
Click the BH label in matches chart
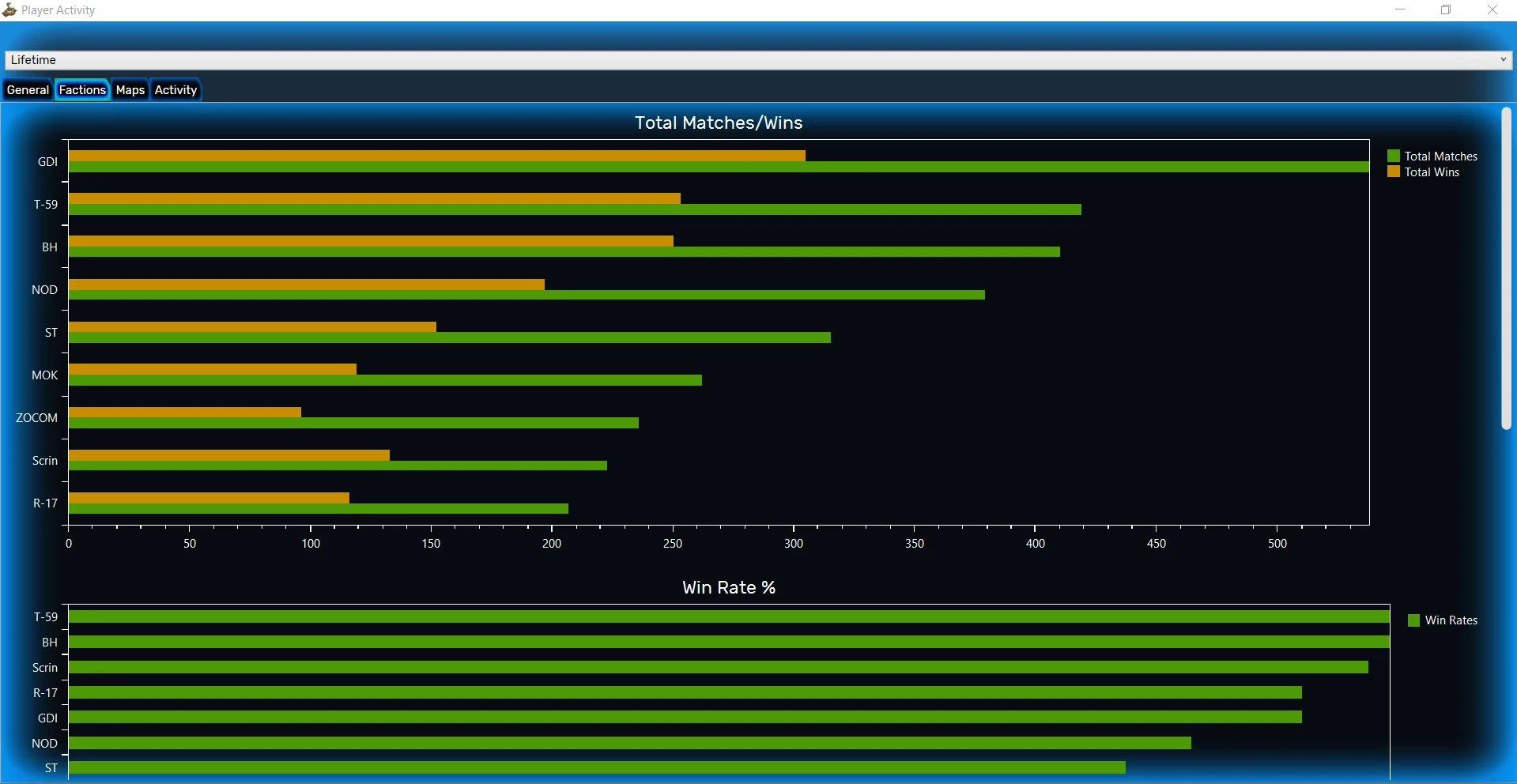pos(50,247)
